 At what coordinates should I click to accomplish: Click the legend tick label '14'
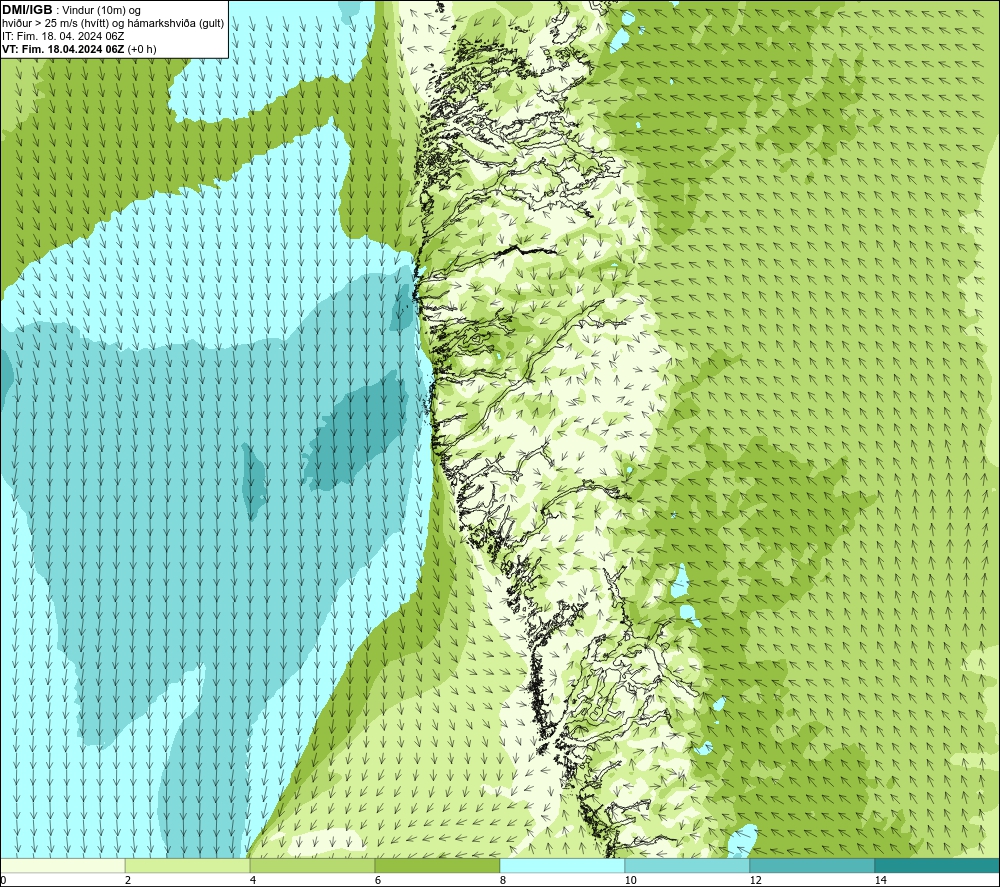[x=880, y=880]
